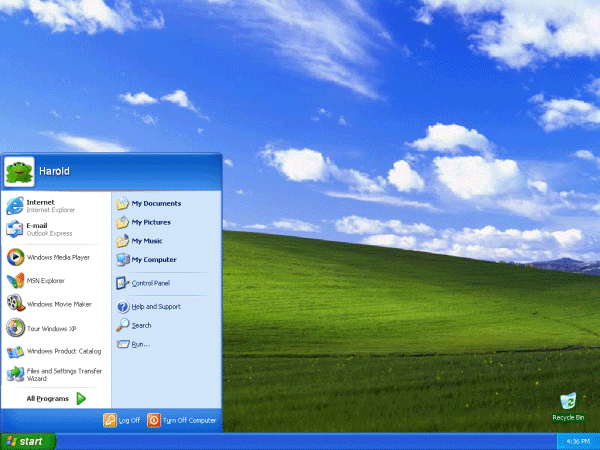
Task: Click the Internet text label
Action: point(40,202)
